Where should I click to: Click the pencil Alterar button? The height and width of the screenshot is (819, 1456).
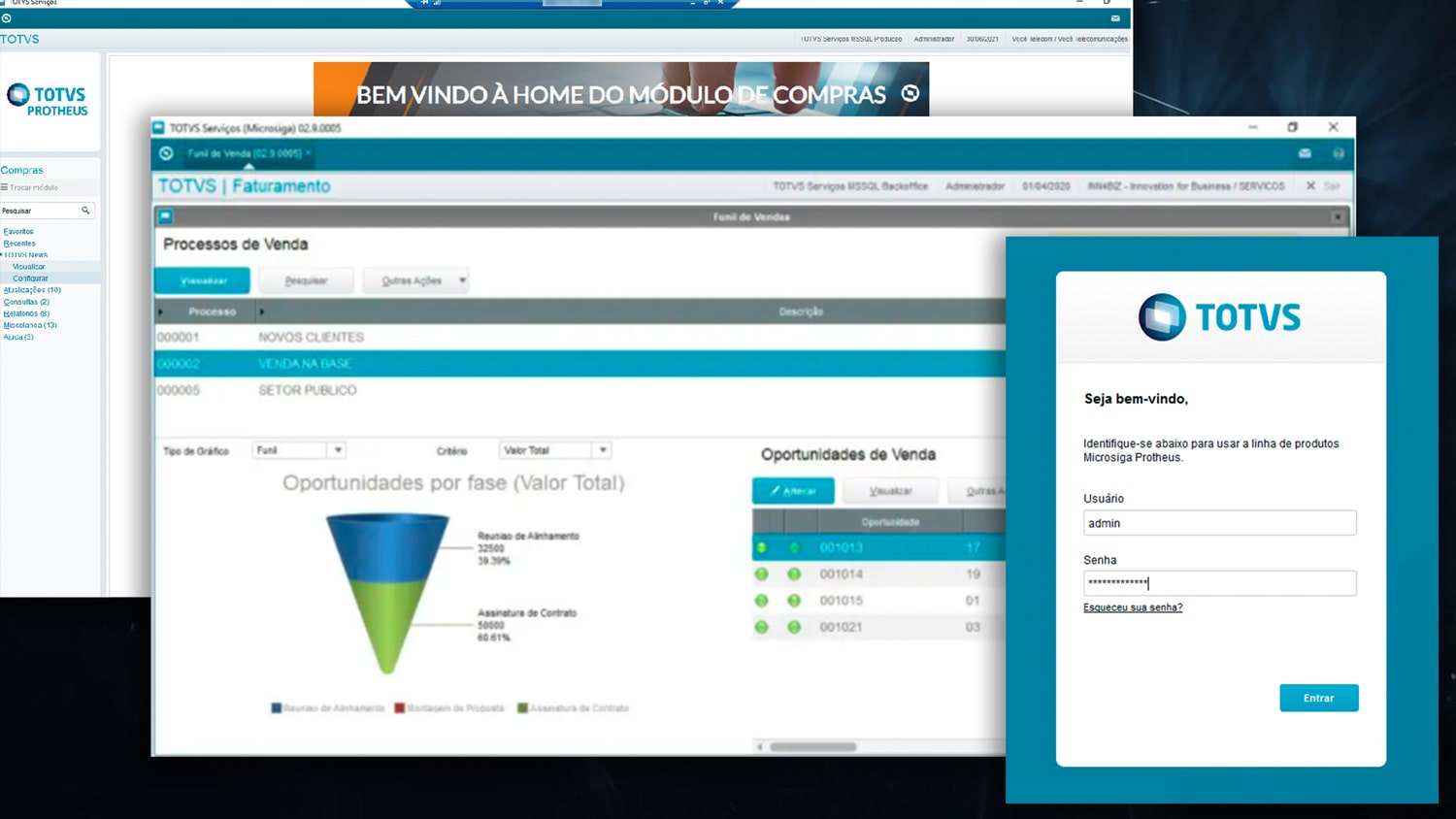793,491
